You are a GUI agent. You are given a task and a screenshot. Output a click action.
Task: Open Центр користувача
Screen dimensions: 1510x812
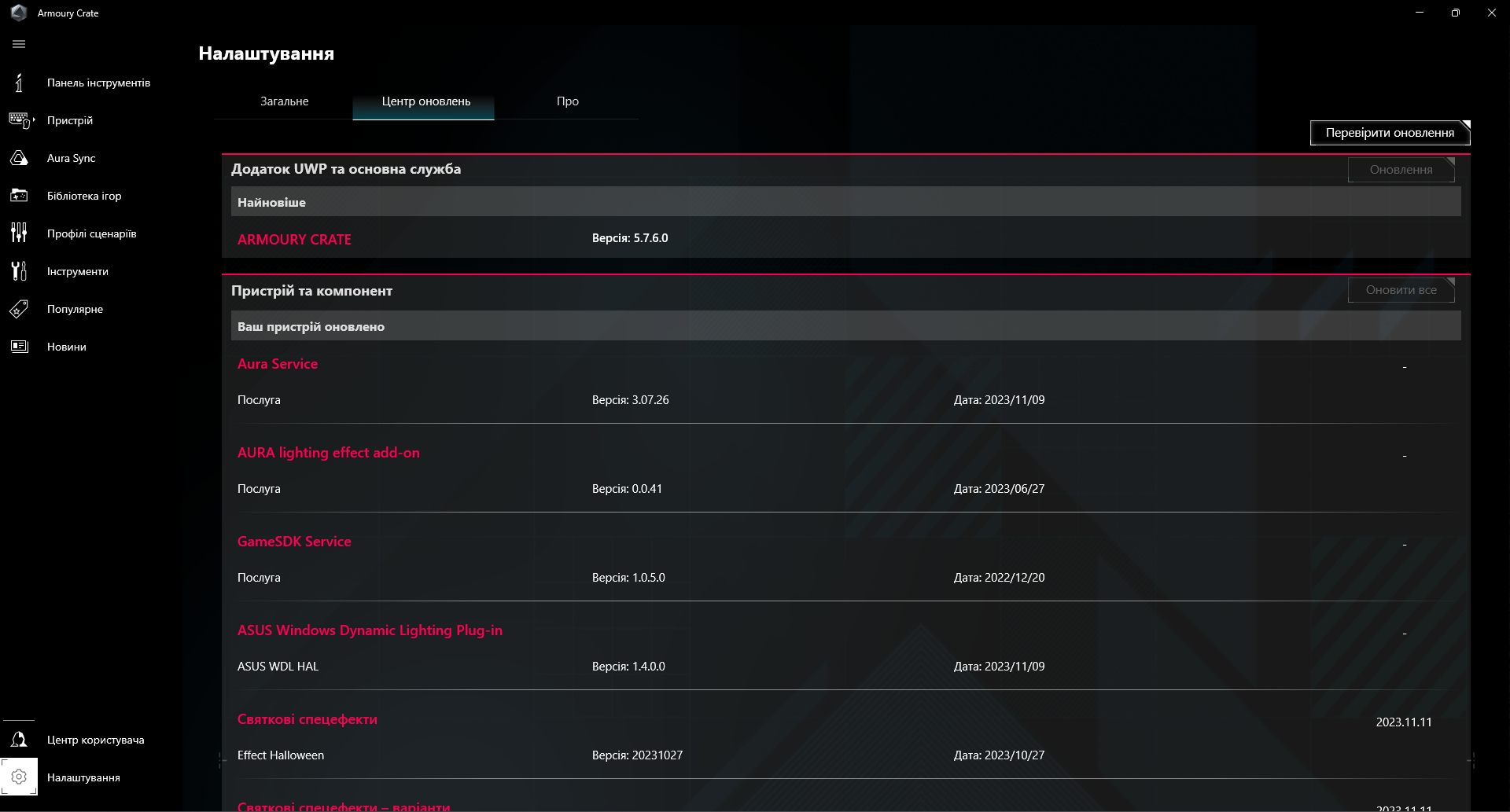click(x=19, y=740)
